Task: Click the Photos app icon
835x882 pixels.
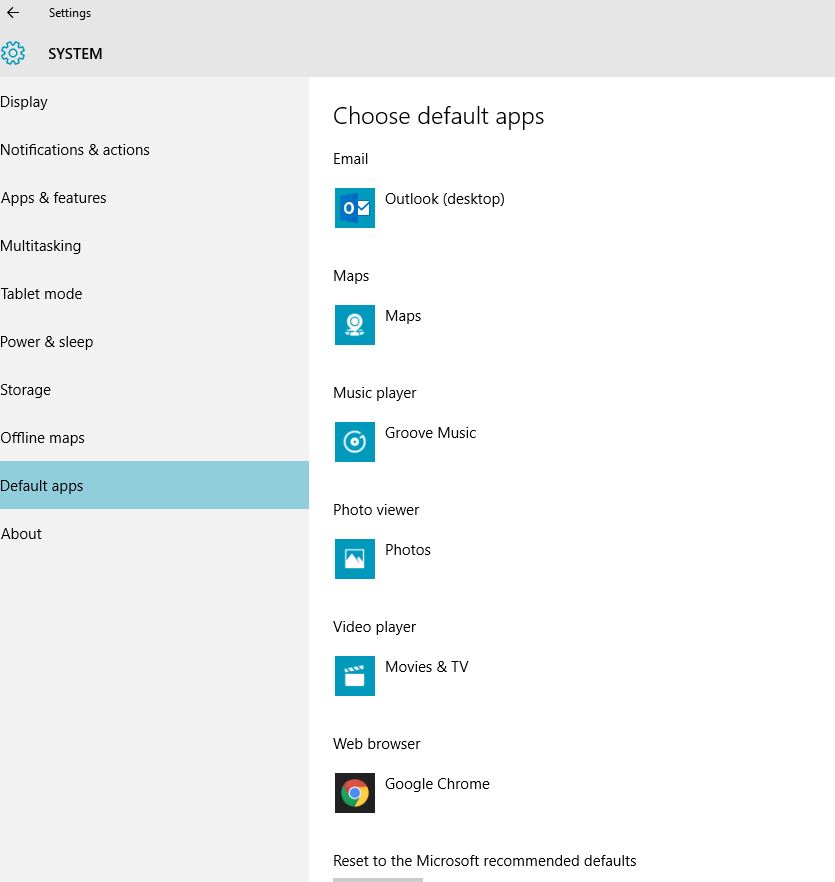Action: tap(354, 559)
